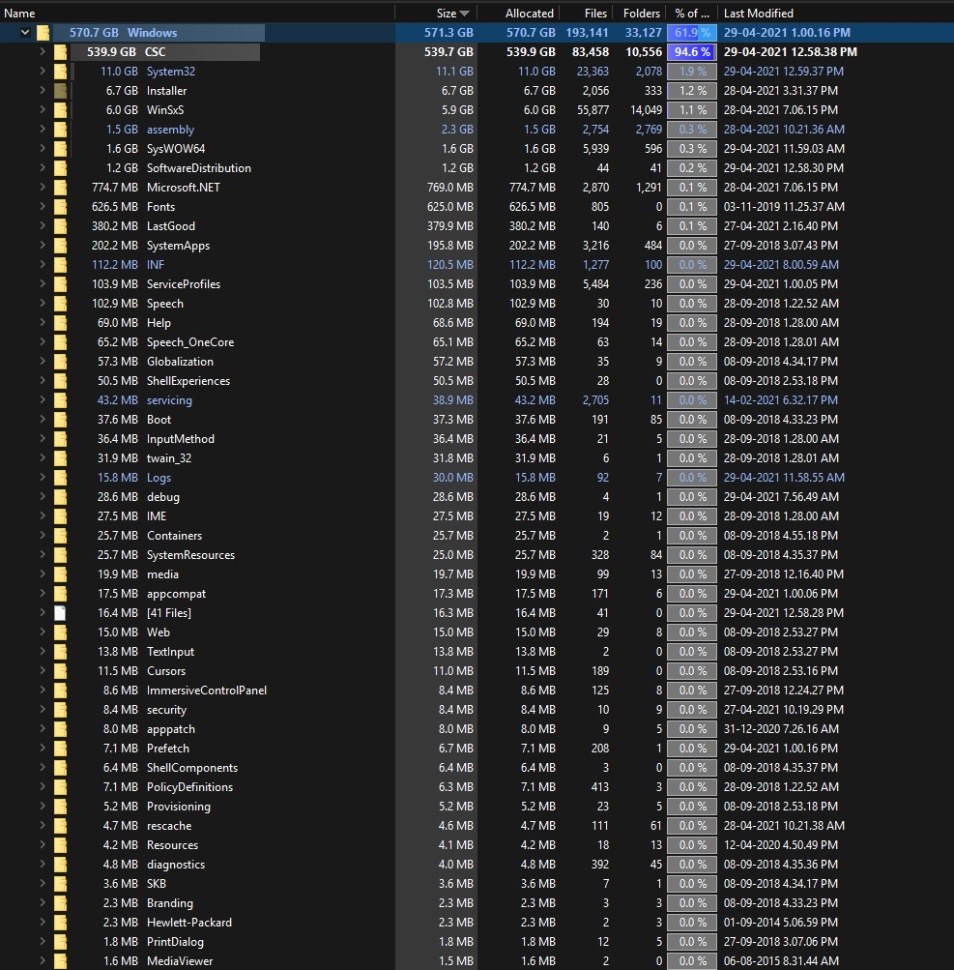The width and height of the screenshot is (954, 970).
Task: Click the servicing folder icon
Action: coord(60,400)
